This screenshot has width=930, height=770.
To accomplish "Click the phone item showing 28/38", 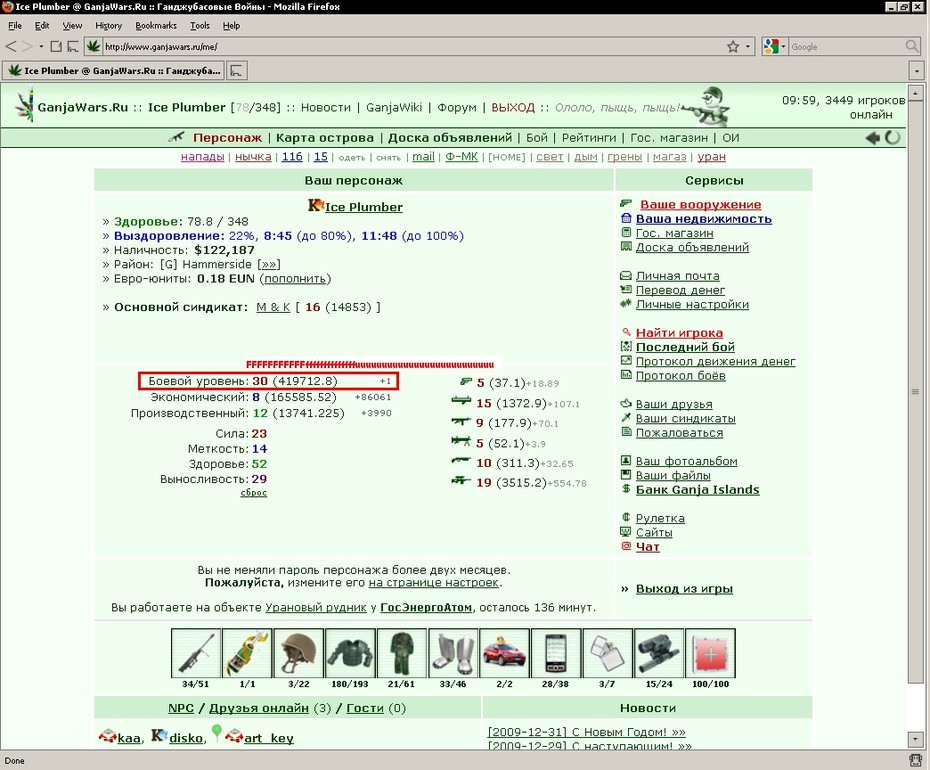I will click(x=556, y=653).
